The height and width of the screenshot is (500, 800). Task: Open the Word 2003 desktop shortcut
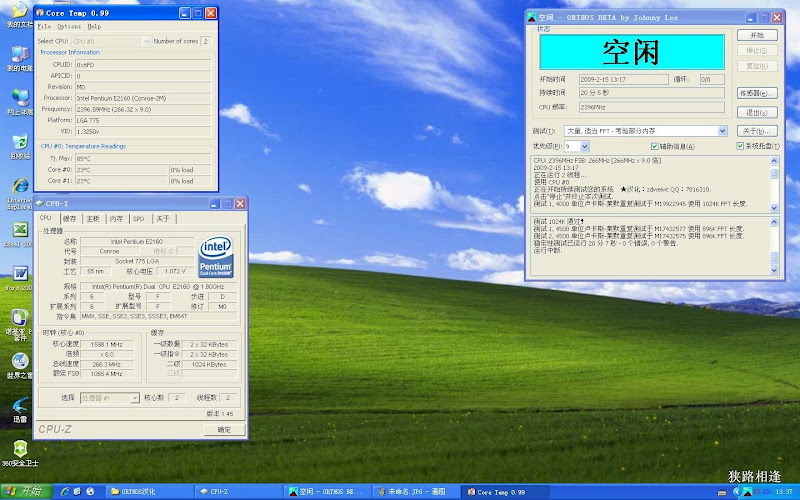[x=19, y=274]
